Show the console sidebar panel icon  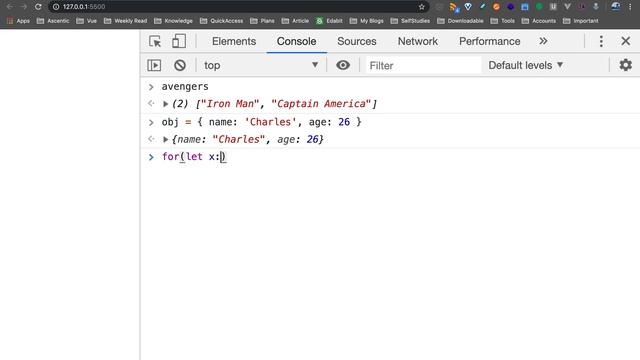154,65
